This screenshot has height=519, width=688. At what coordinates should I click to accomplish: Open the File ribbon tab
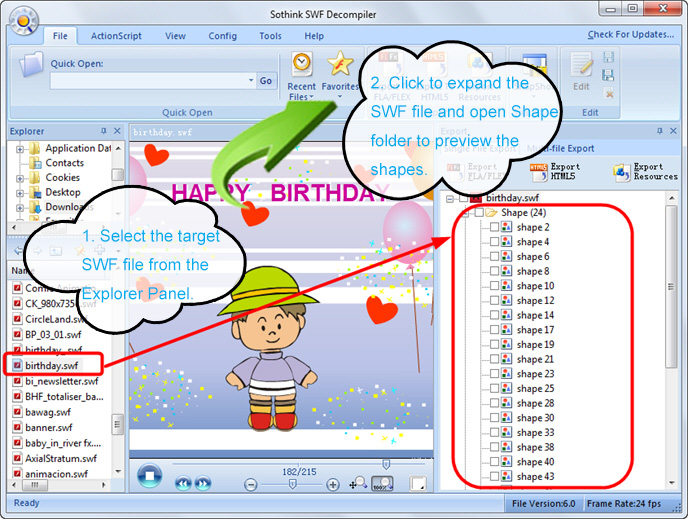[x=60, y=36]
